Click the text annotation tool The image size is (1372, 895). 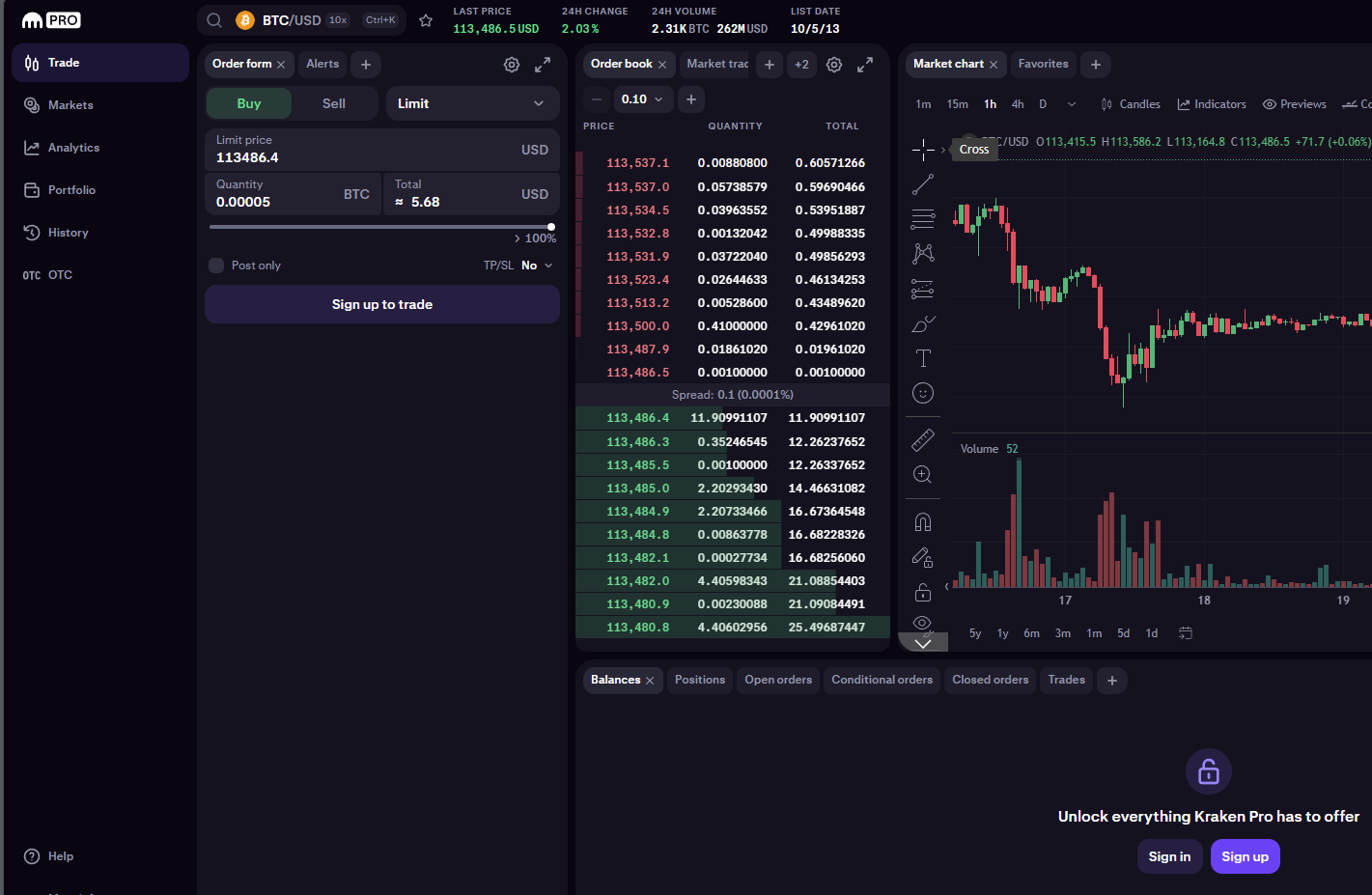pos(923,358)
